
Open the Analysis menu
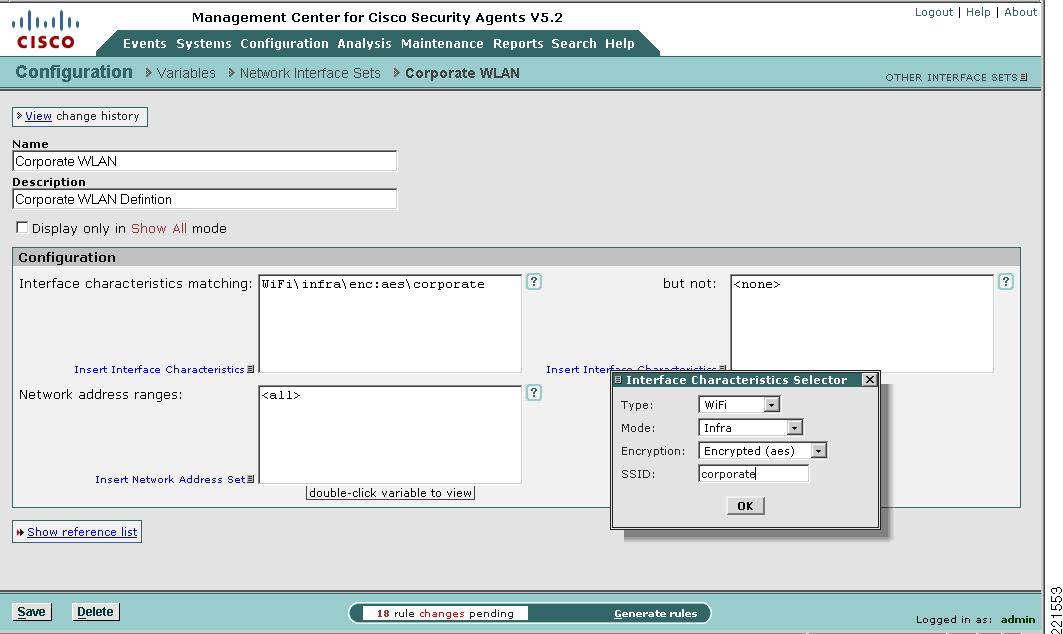[364, 43]
